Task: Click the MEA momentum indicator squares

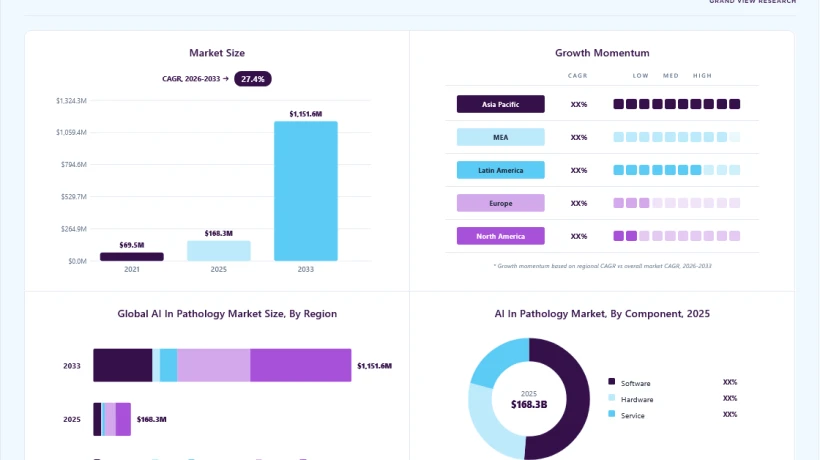Action: [677, 137]
